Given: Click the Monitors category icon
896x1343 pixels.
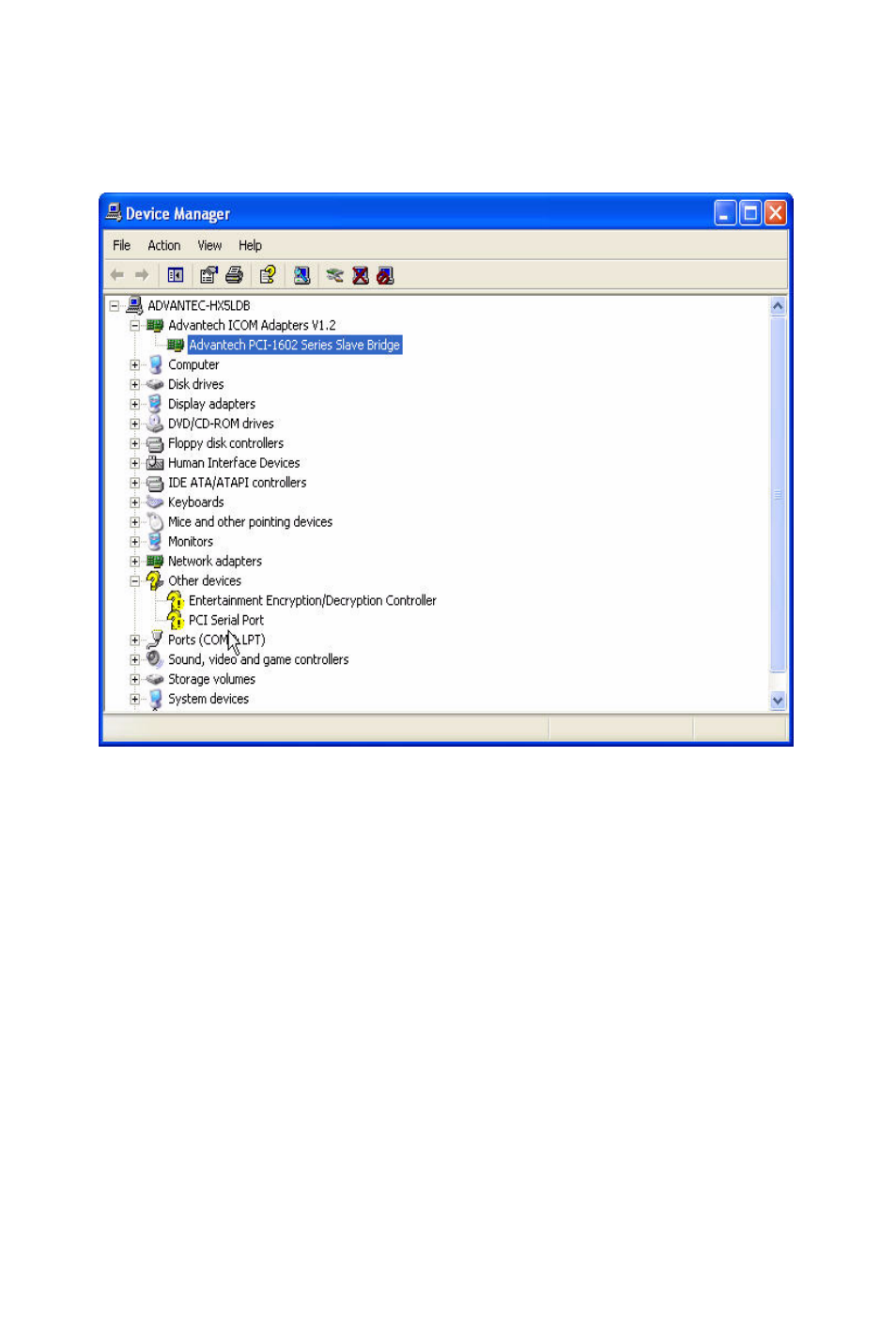Looking at the screenshot, I should tap(155, 542).
